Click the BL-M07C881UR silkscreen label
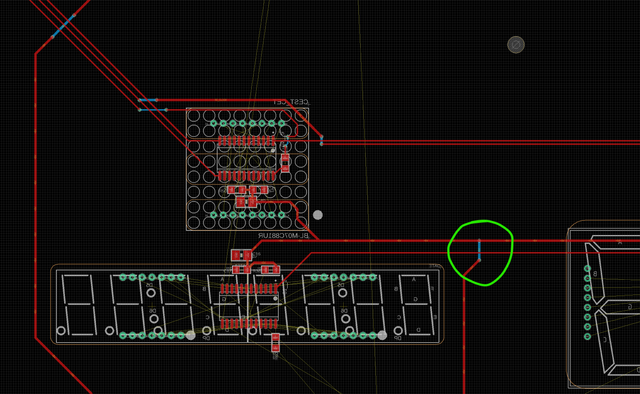 (284, 236)
